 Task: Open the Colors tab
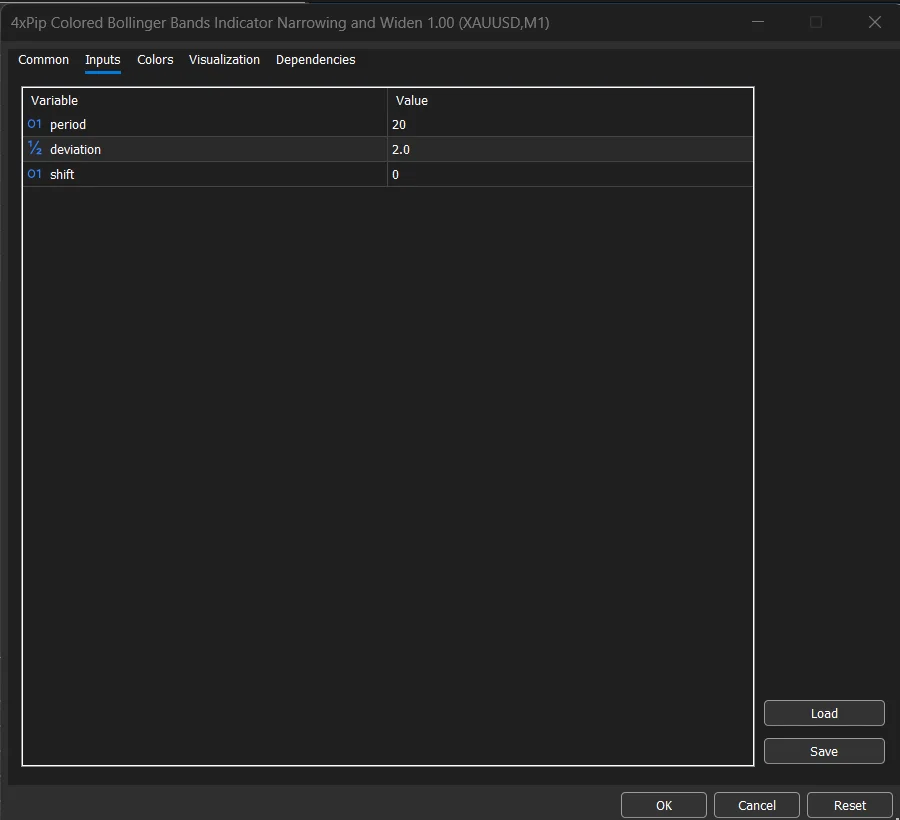[x=155, y=60]
